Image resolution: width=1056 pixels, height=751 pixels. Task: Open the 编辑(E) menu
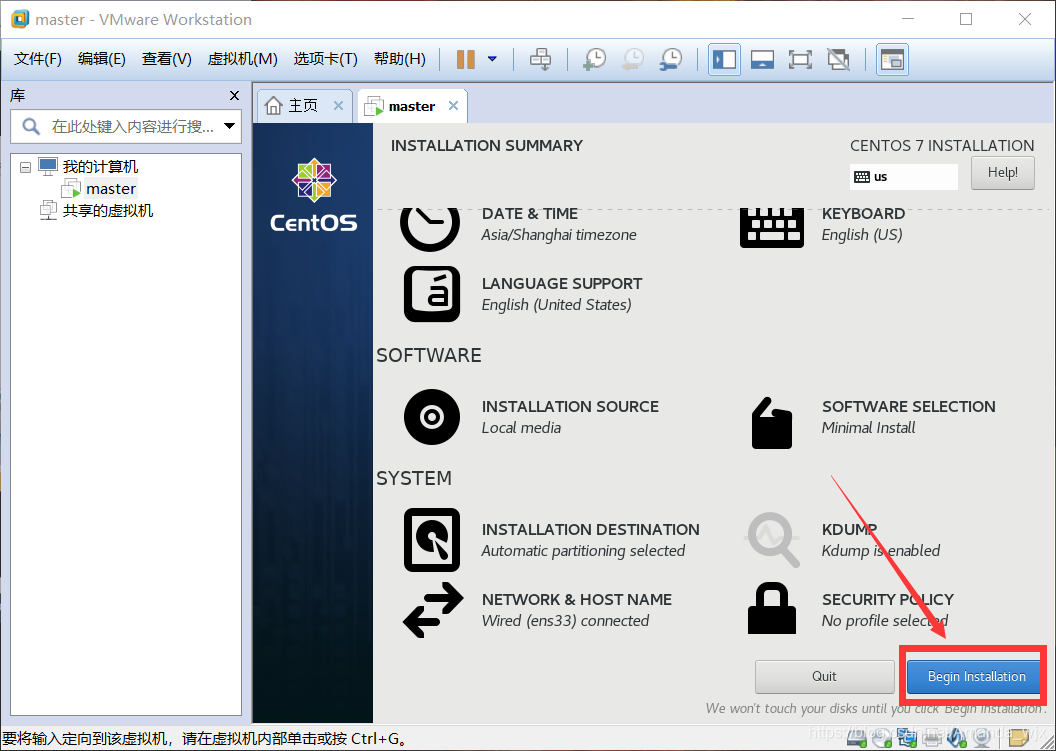(102, 59)
